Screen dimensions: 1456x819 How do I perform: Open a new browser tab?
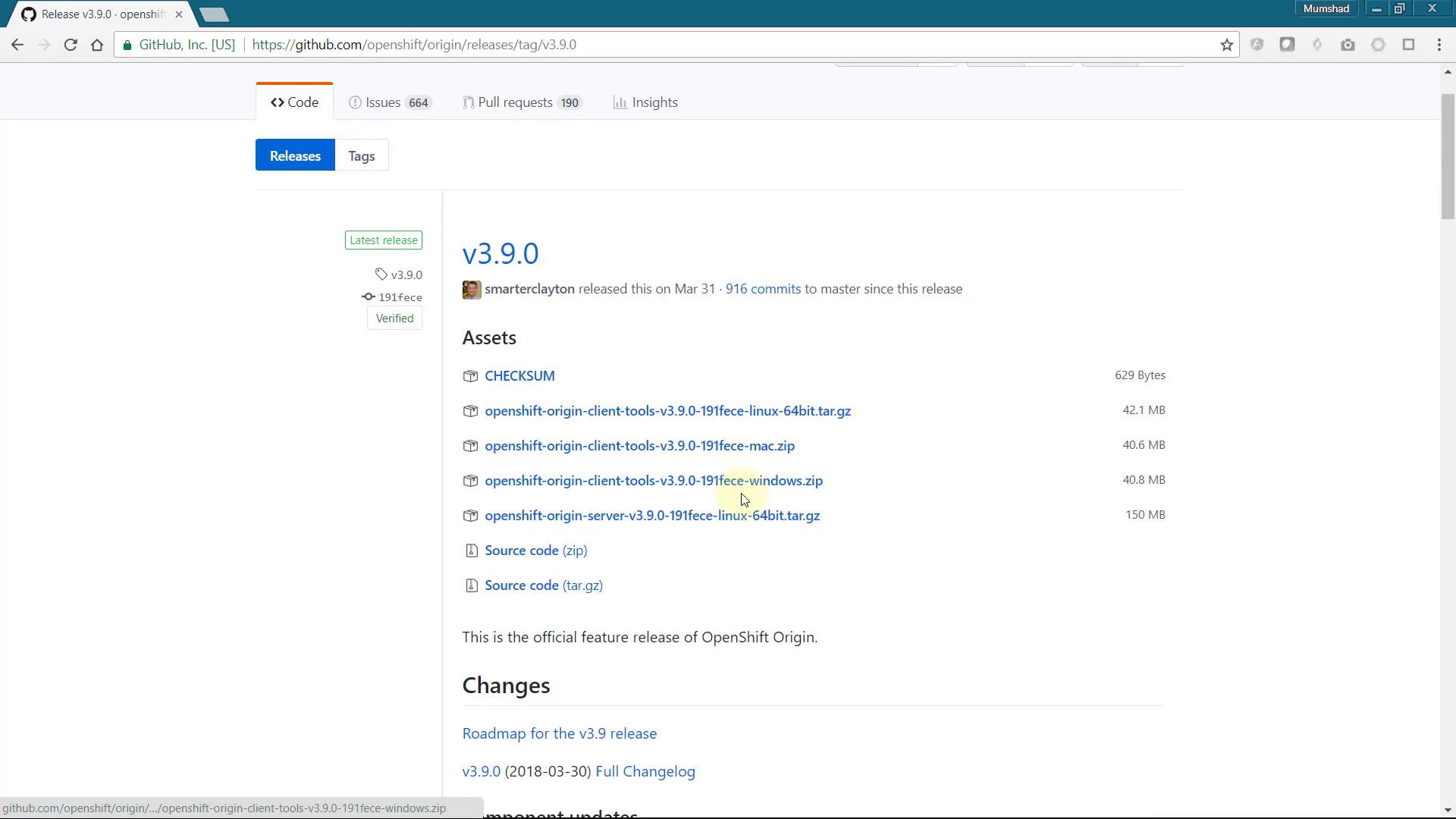(x=214, y=14)
